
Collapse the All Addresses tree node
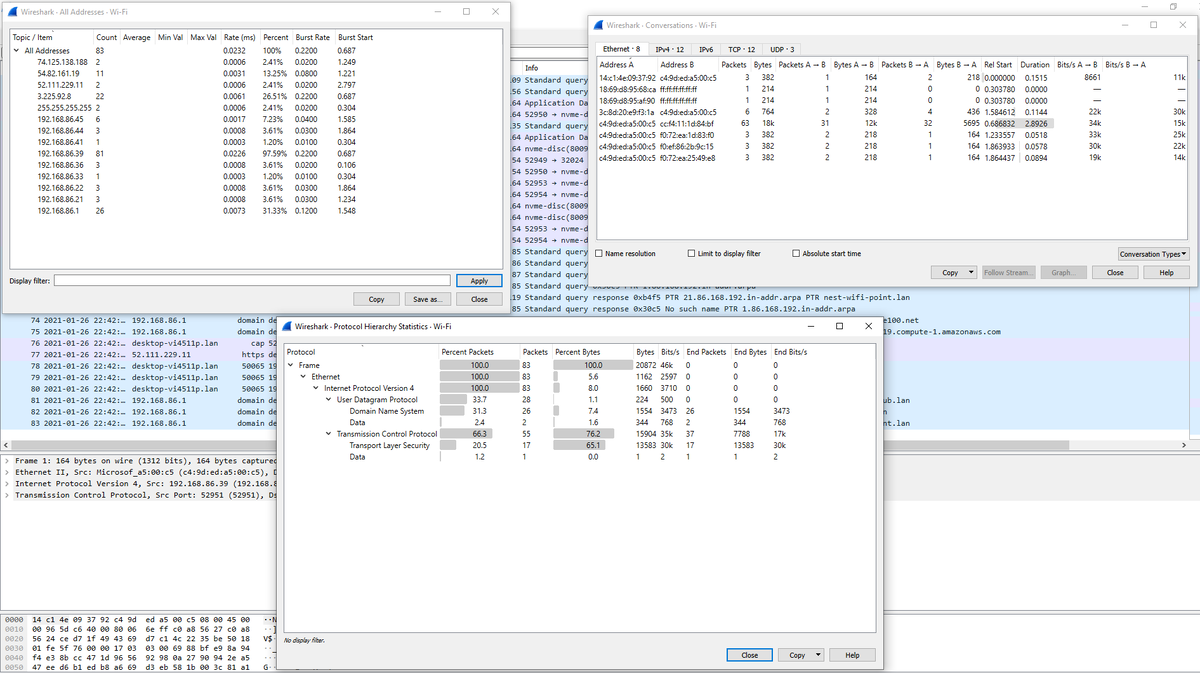pyautogui.click(x=16, y=50)
